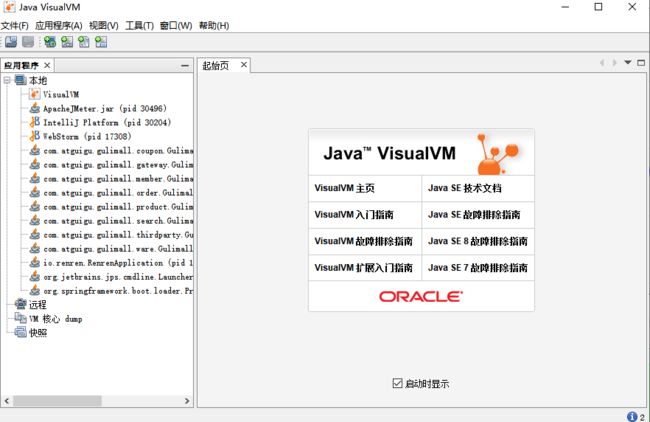Viewport: 650px width, 422px height.
Task: Open the 帮助(H) menu
Action: [x=214, y=26]
